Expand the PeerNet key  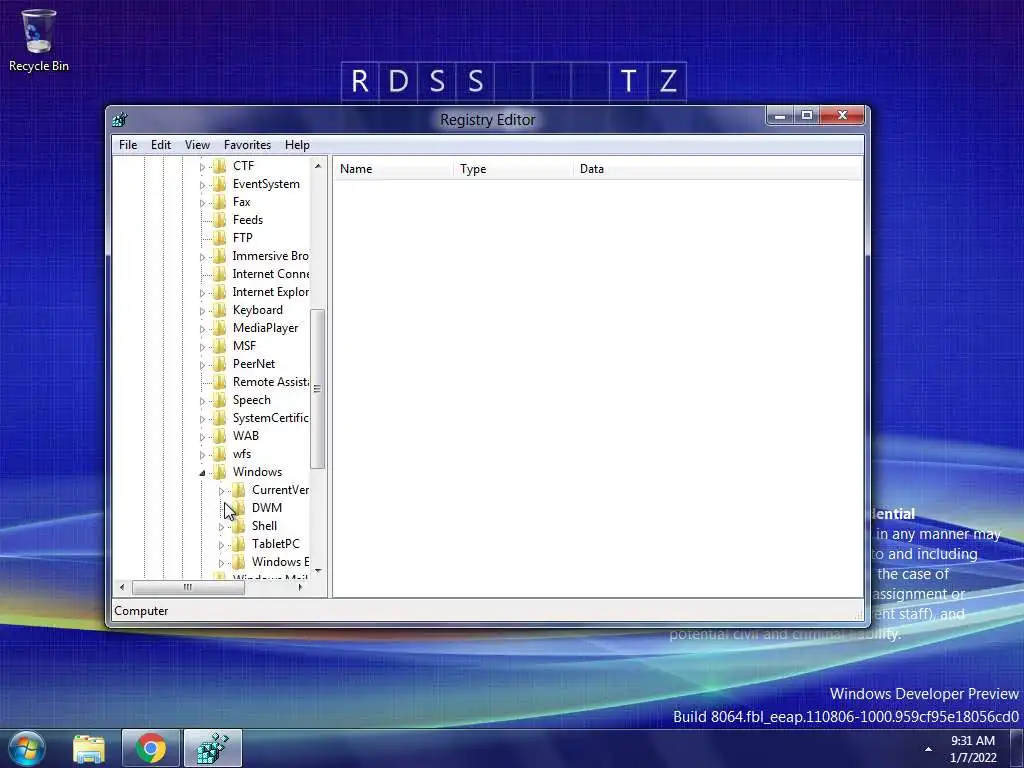(x=202, y=365)
